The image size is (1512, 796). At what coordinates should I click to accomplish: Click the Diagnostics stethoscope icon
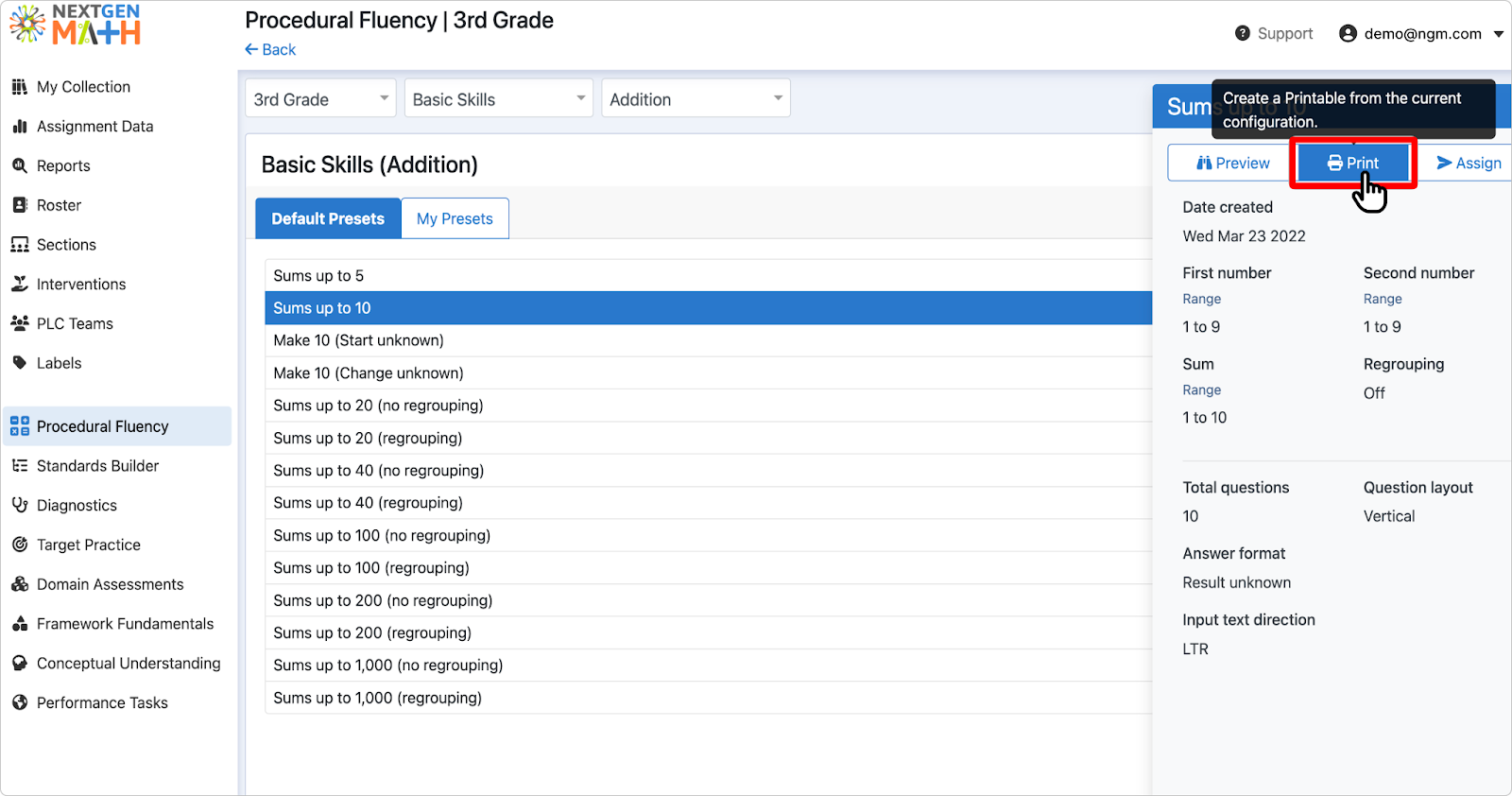tap(19, 506)
